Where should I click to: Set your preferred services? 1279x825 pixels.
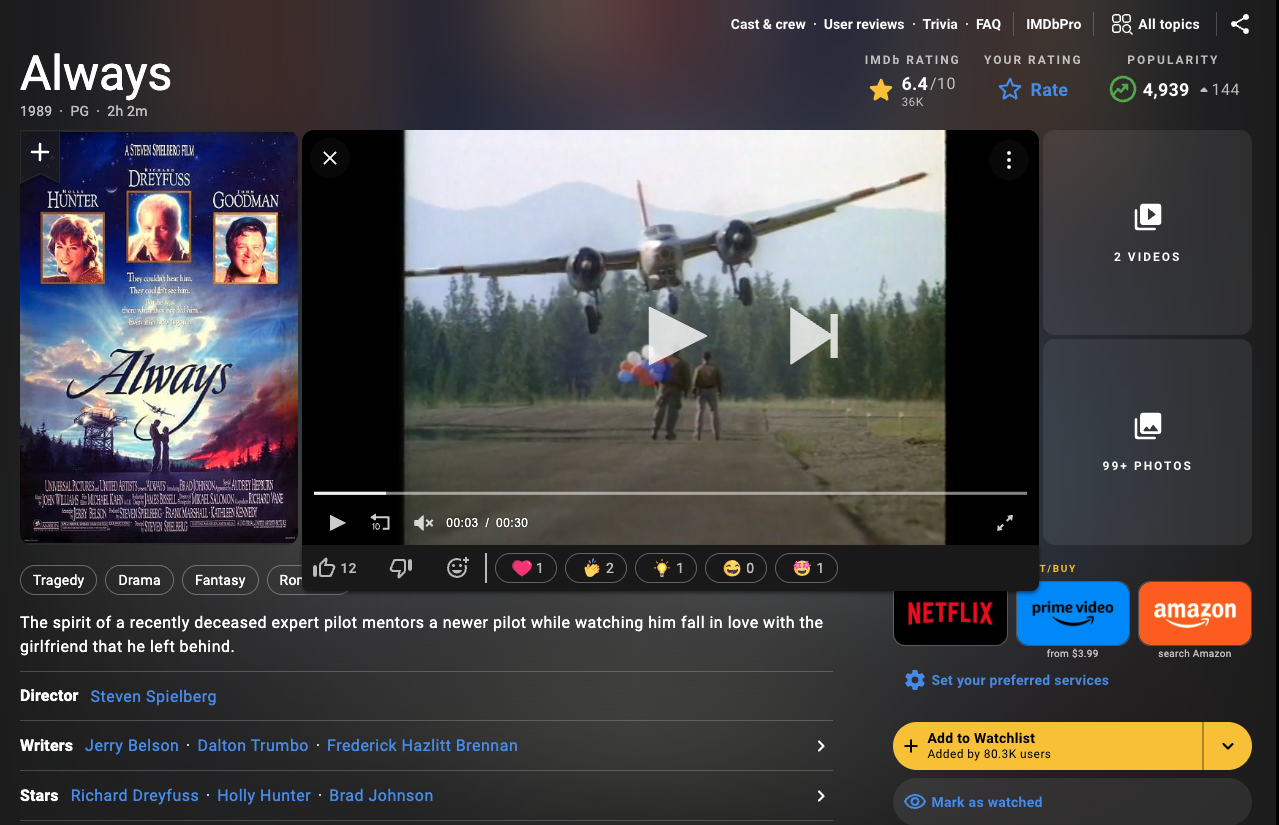click(1007, 680)
